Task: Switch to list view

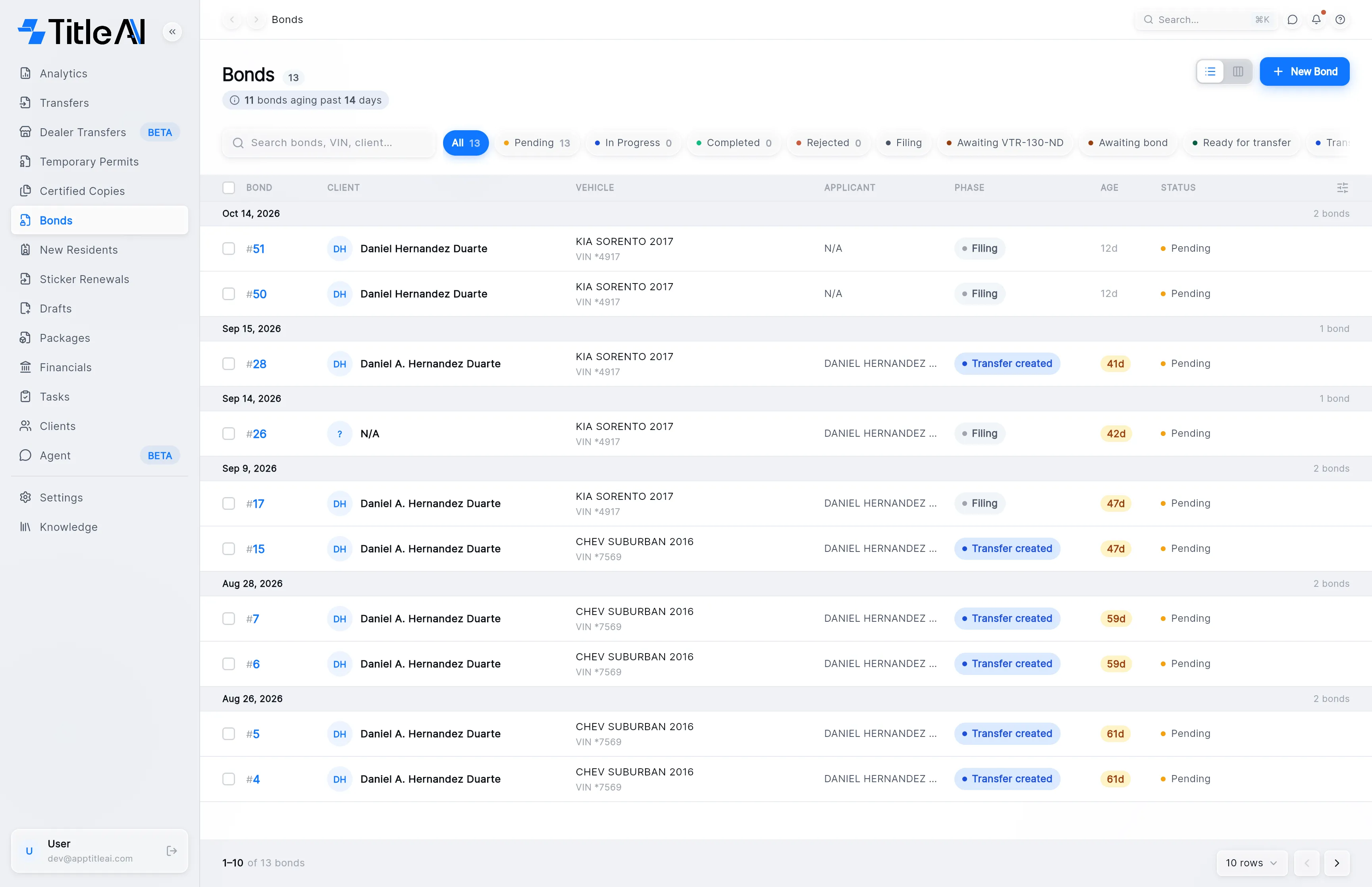Action: coord(1210,71)
